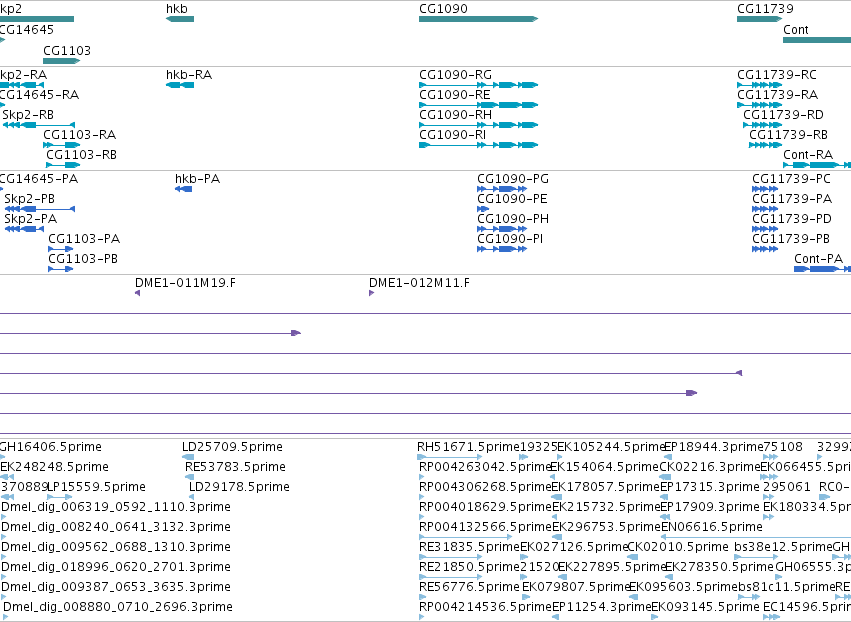The image size is (851, 622).
Task: Select Dmel_dig_006319_0592_1110.3prime read
Action: click(3, 517)
